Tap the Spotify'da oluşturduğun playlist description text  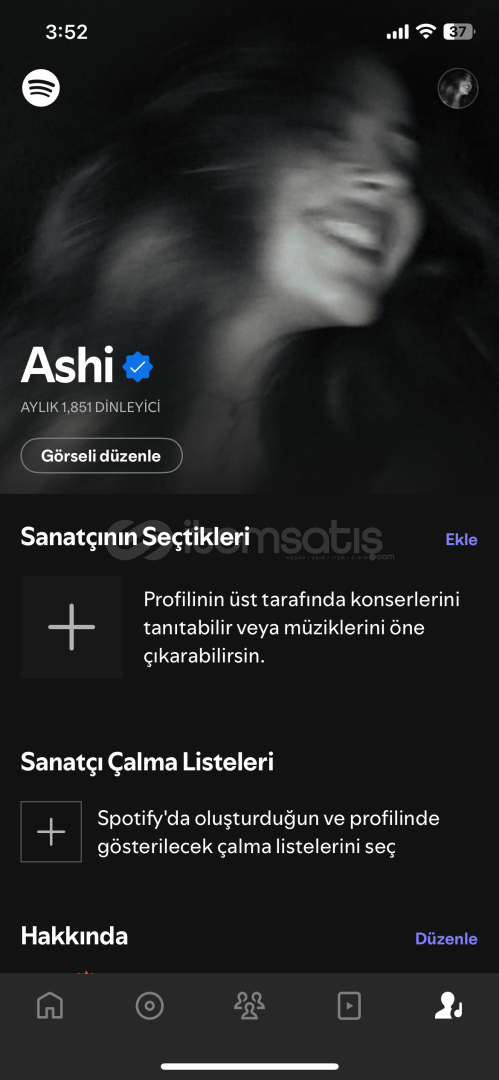click(x=268, y=833)
